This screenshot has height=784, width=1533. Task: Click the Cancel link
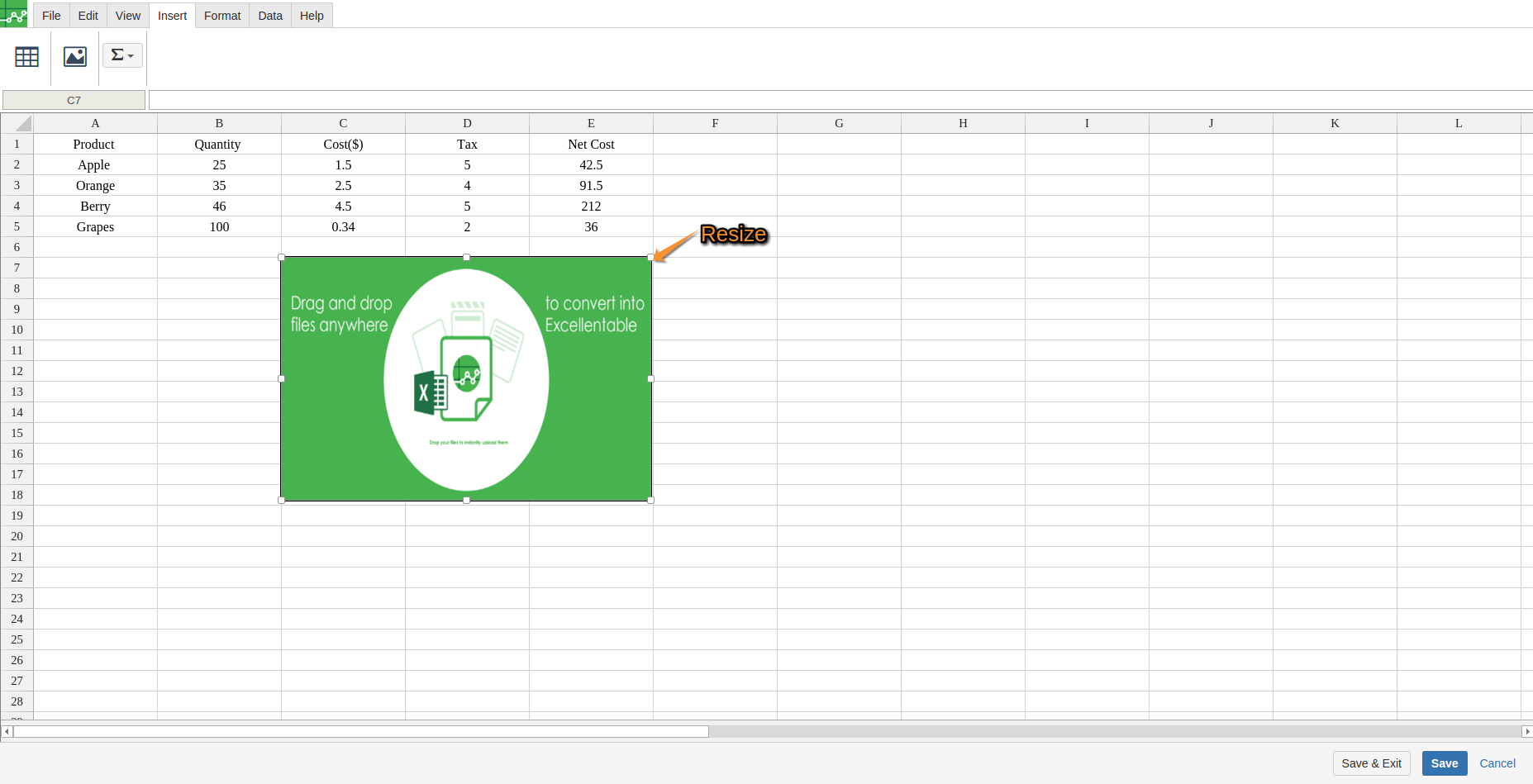(x=1497, y=763)
